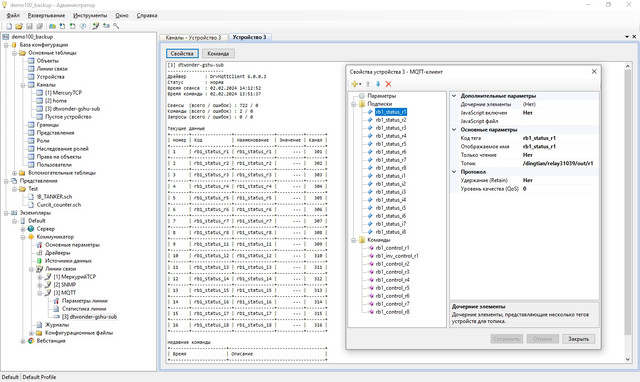The image size is (640, 382).
Task: Collapse the Основные таблицы folder
Action: coord(14,53)
